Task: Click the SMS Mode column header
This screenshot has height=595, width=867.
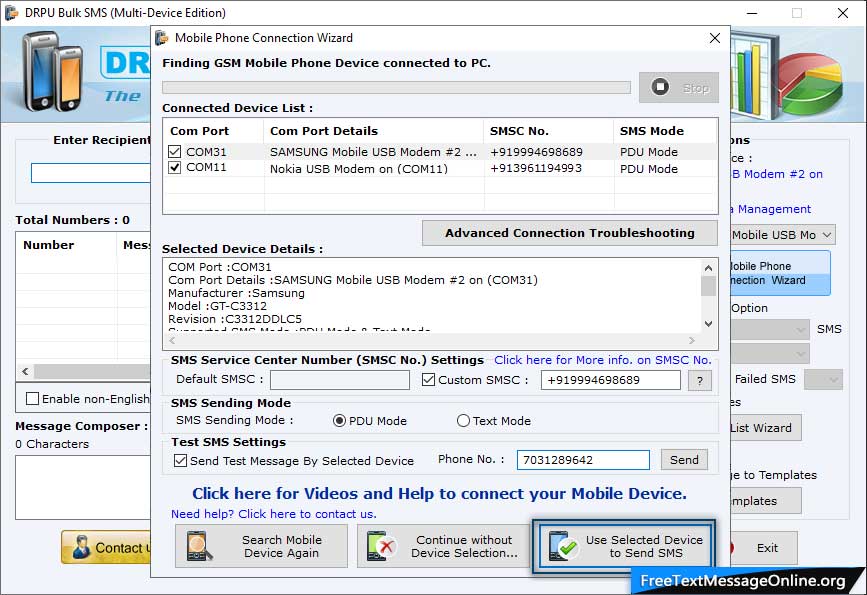Action: pos(652,131)
